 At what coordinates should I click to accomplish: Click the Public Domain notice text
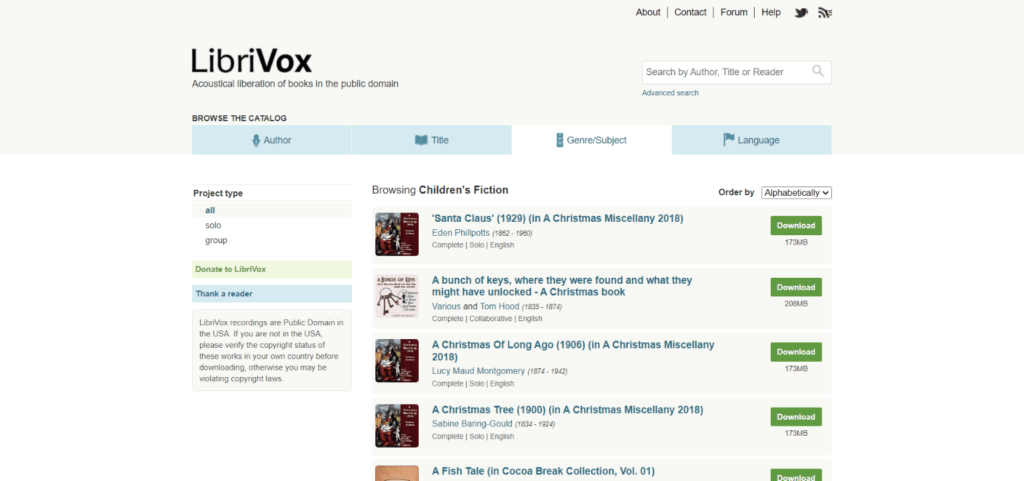click(x=272, y=350)
